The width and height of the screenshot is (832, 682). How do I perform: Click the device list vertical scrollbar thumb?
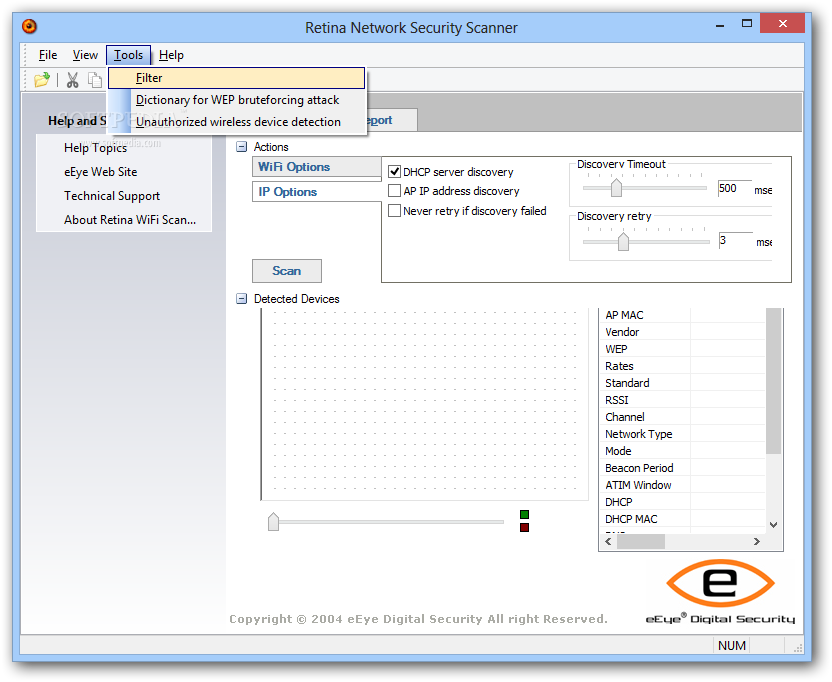point(774,381)
